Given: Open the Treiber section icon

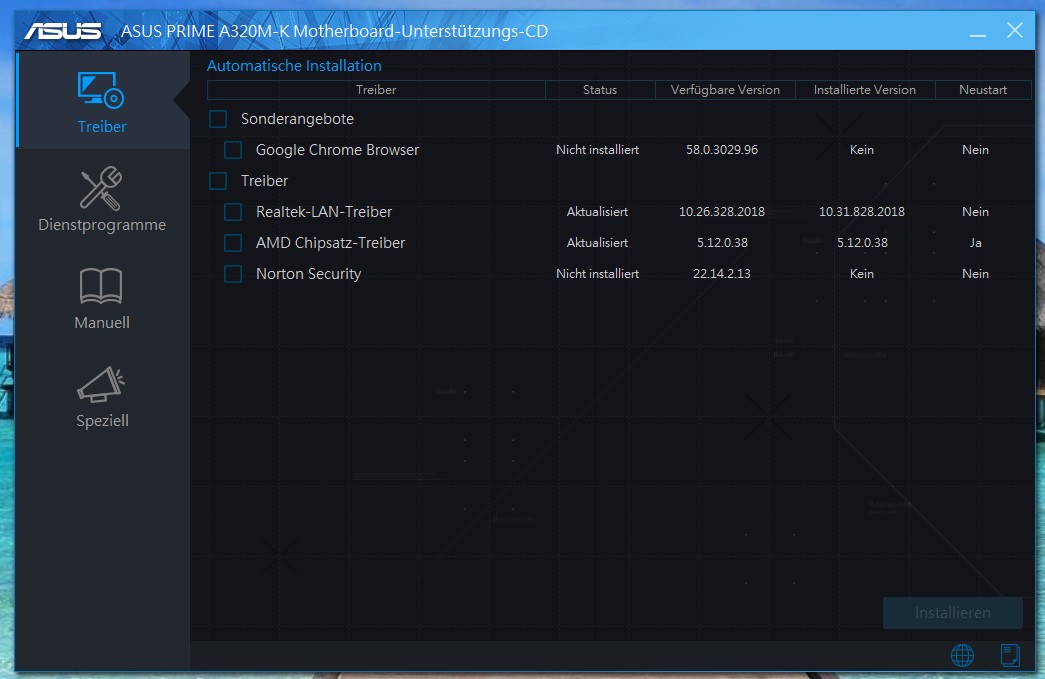Looking at the screenshot, I should [101, 90].
